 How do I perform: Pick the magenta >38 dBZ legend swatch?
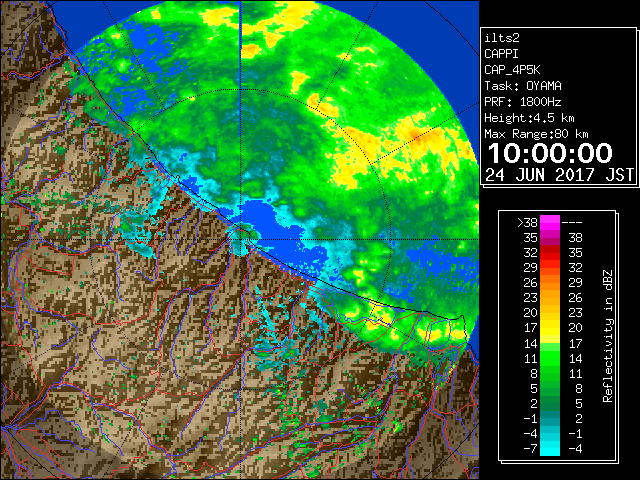[550, 222]
